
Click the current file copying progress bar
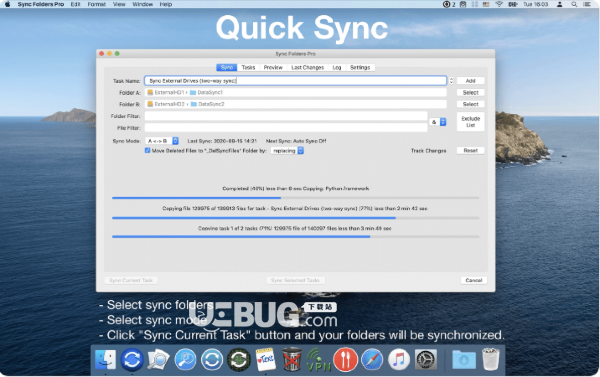(295, 198)
